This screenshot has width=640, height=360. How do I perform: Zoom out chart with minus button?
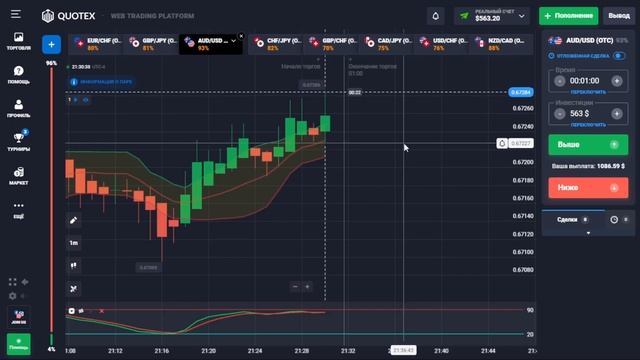coord(295,287)
